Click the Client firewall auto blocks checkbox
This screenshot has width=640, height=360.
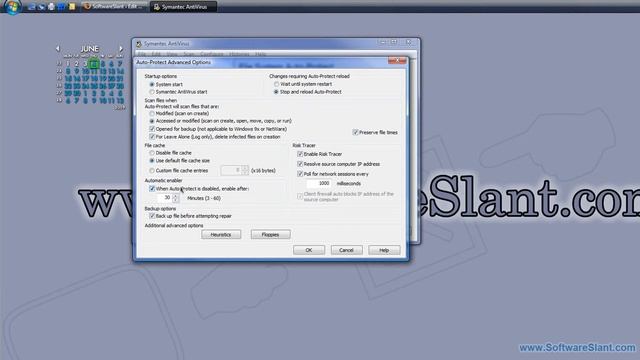300,196
